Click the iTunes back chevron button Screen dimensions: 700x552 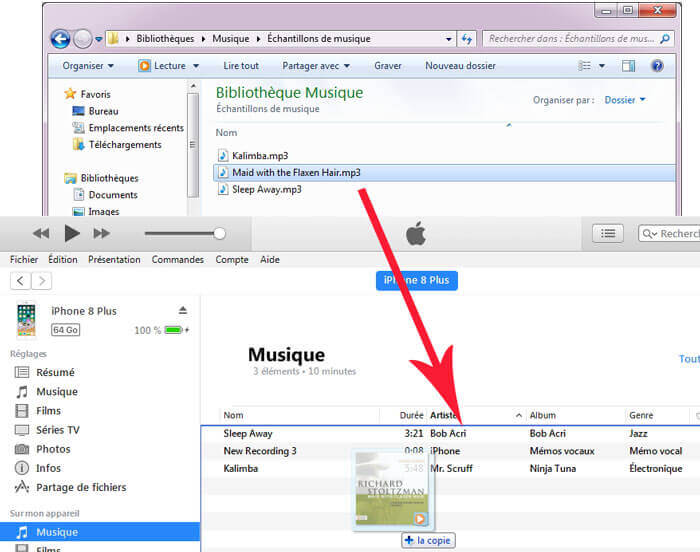point(20,281)
